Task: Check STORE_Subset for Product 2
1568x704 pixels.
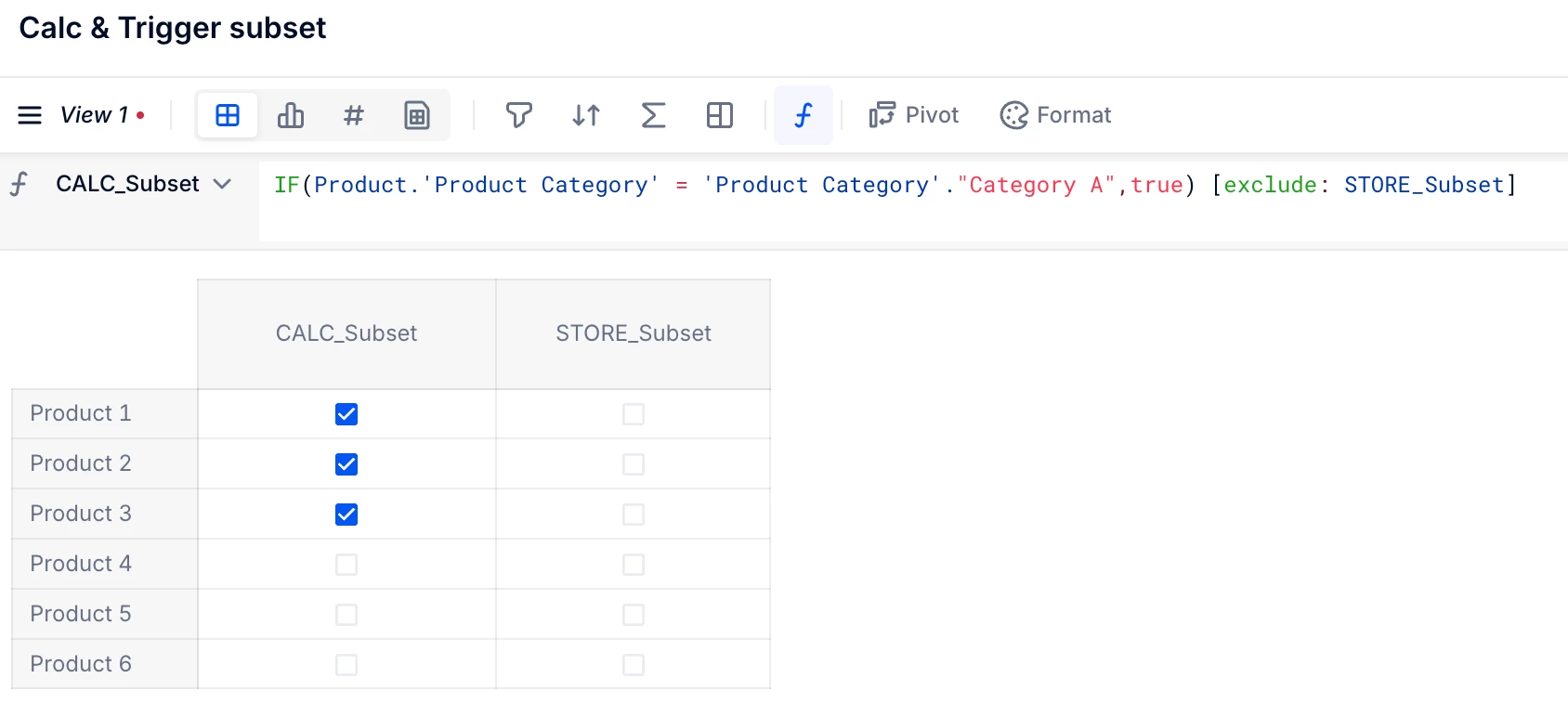Action: (x=634, y=464)
